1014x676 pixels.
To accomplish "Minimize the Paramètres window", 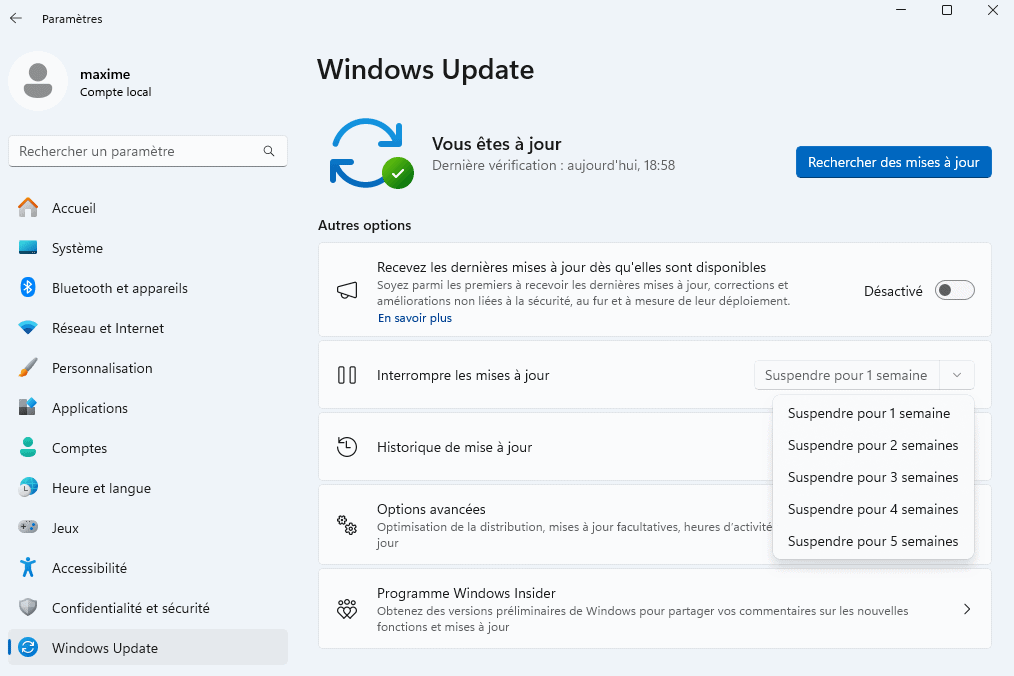I will coord(901,10).
